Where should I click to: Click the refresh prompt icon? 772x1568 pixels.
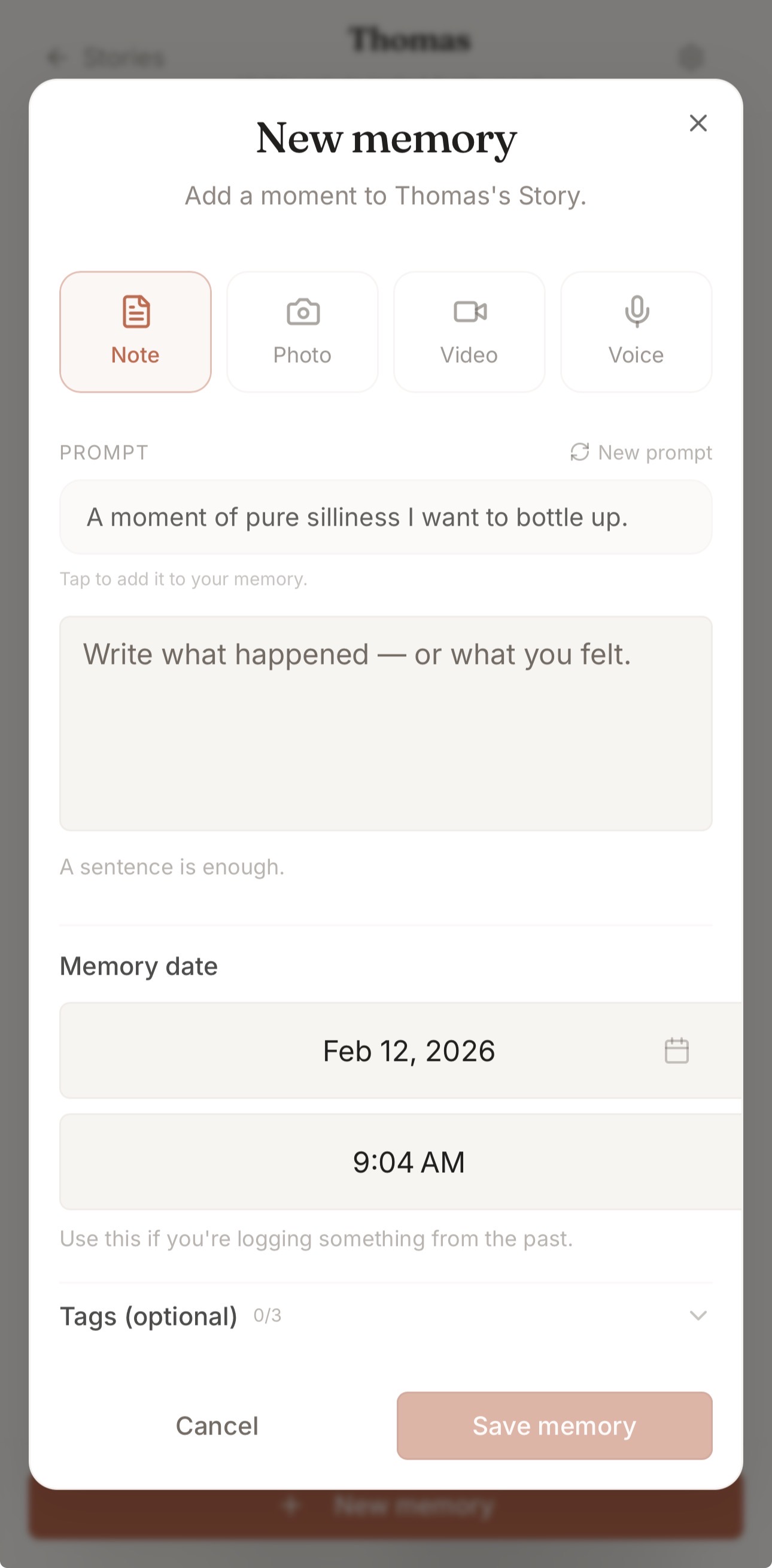(579, 452)
